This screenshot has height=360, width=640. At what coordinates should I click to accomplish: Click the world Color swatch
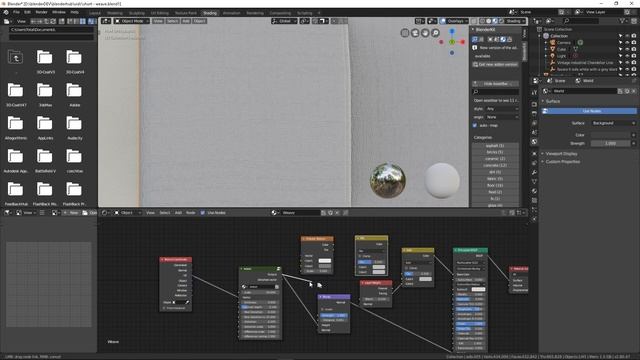pyautogui.click(x=611, y=135)
